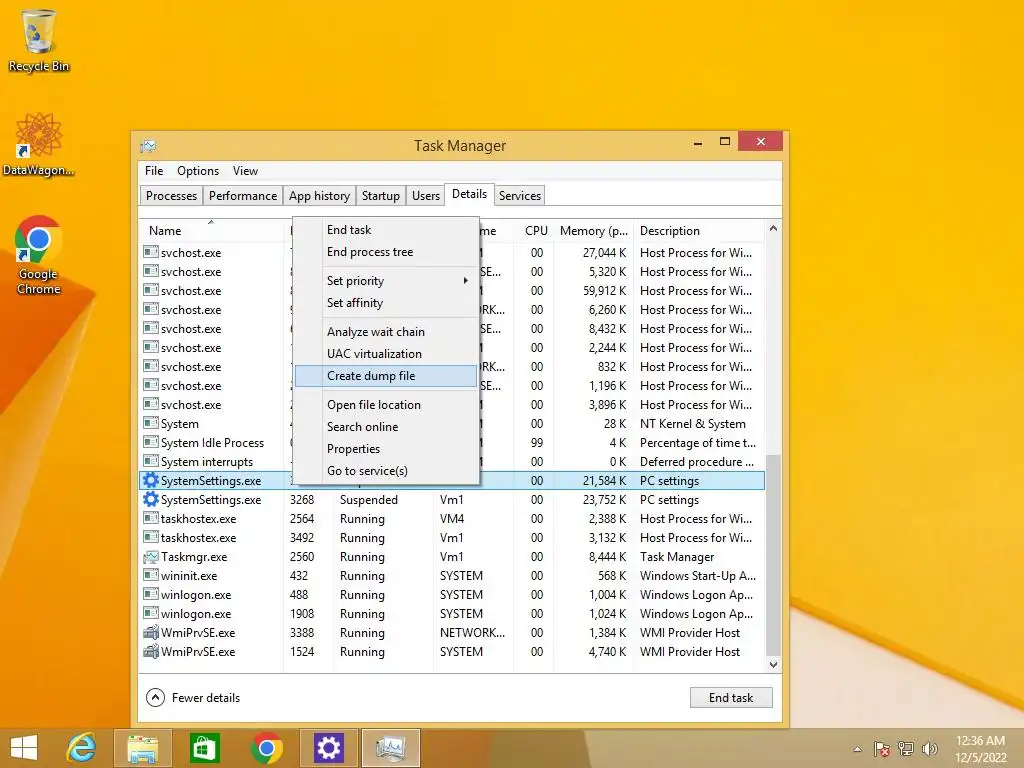
Task: Switch to the Performance tab
Action: click(x=243, y=196)
